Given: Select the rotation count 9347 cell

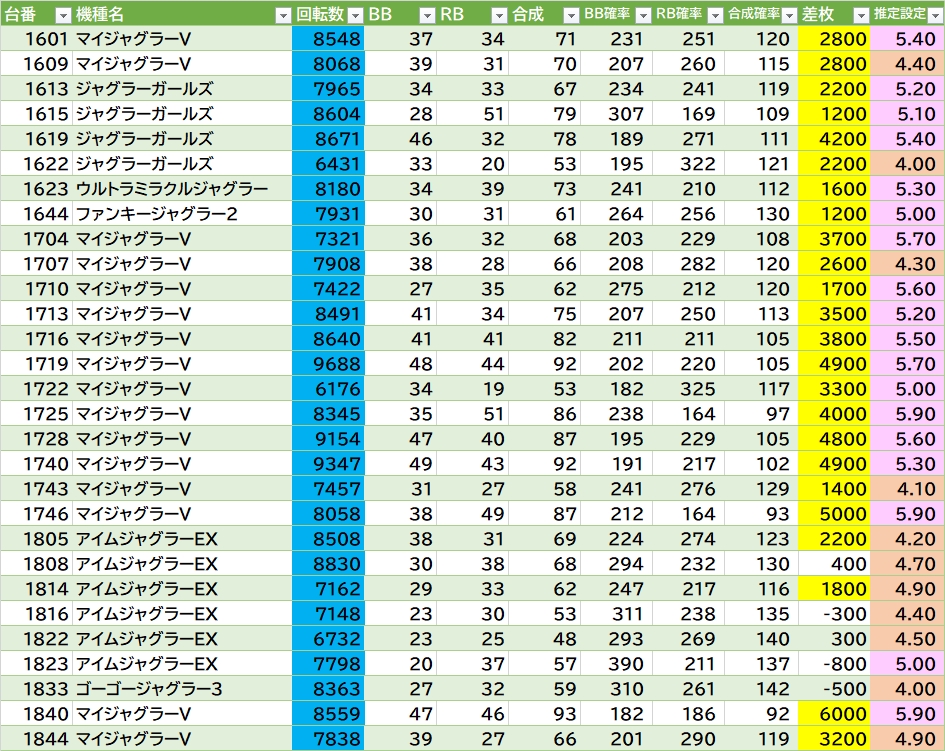Looking at the screenshot, I should [x=328, y=464].
